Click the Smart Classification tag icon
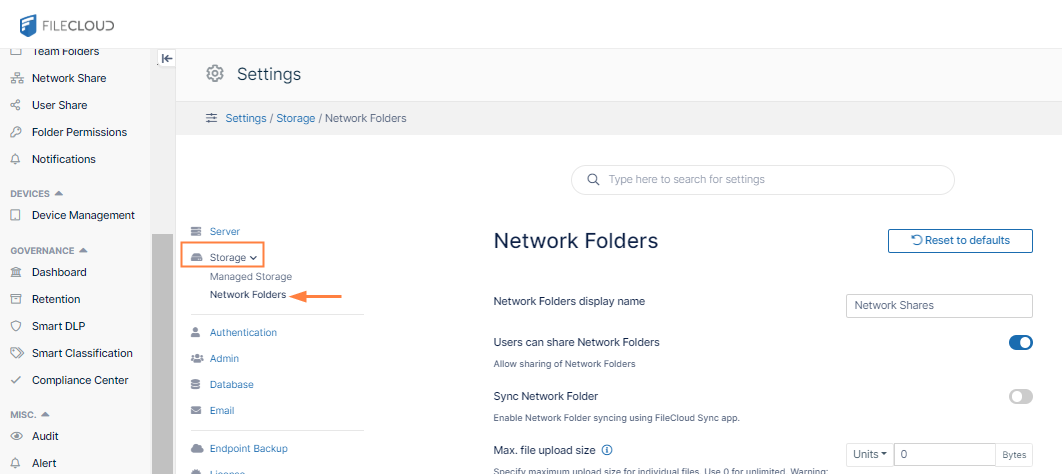Viewport: 1062px width, 474px height. (15, 353)
